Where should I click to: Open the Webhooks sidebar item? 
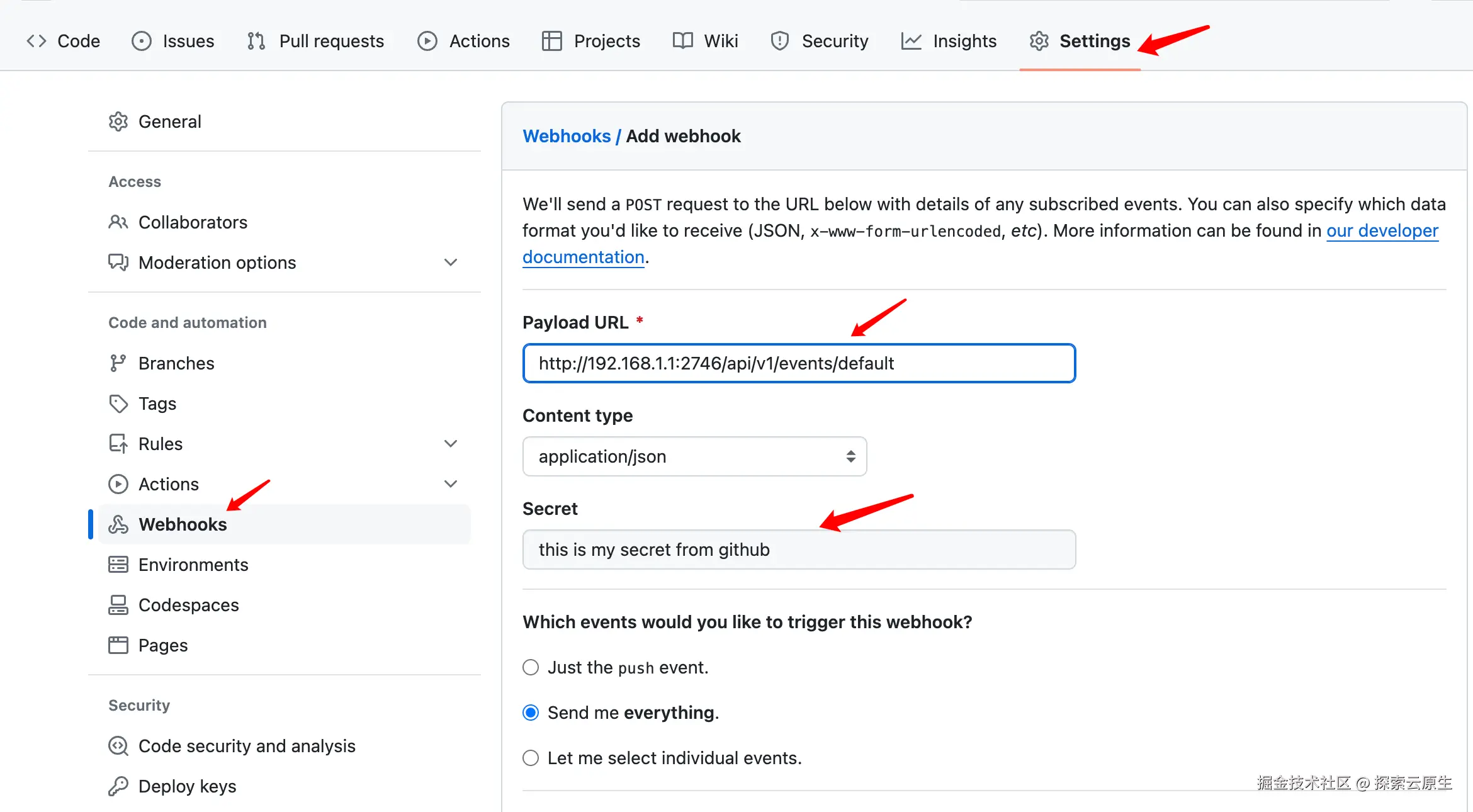(x=183, y=524)
